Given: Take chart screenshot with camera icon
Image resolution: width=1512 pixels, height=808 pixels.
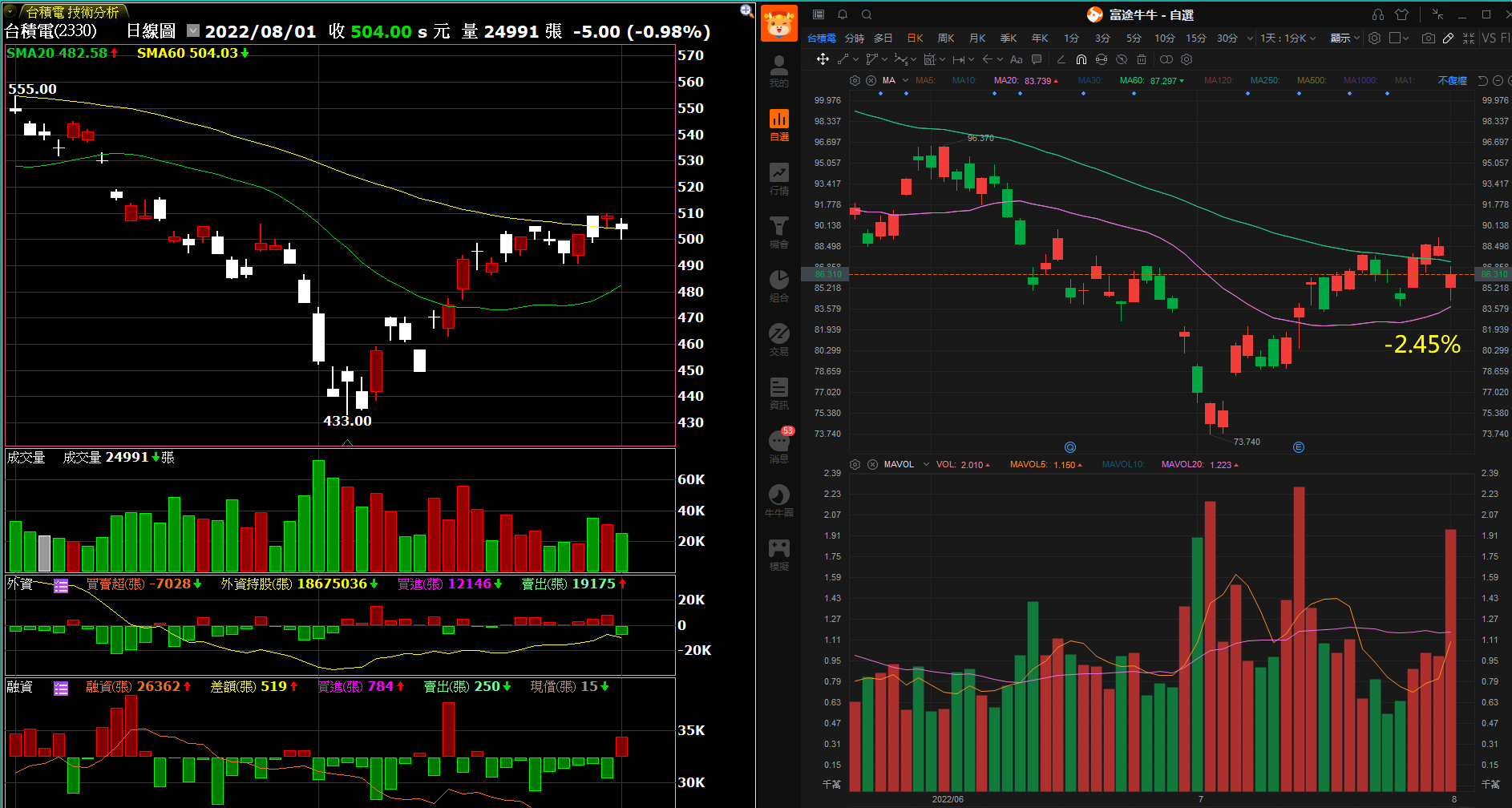Looking at the screenshot, I should pyautogui.click(x=1428, y=38).
